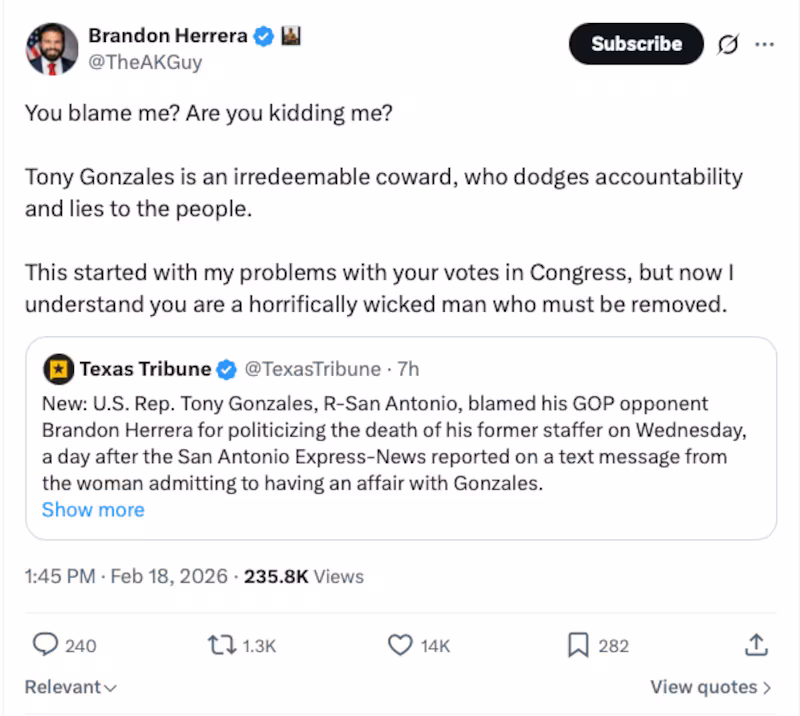Expand the quoted tweet with Show more

(x=93, y=510)
